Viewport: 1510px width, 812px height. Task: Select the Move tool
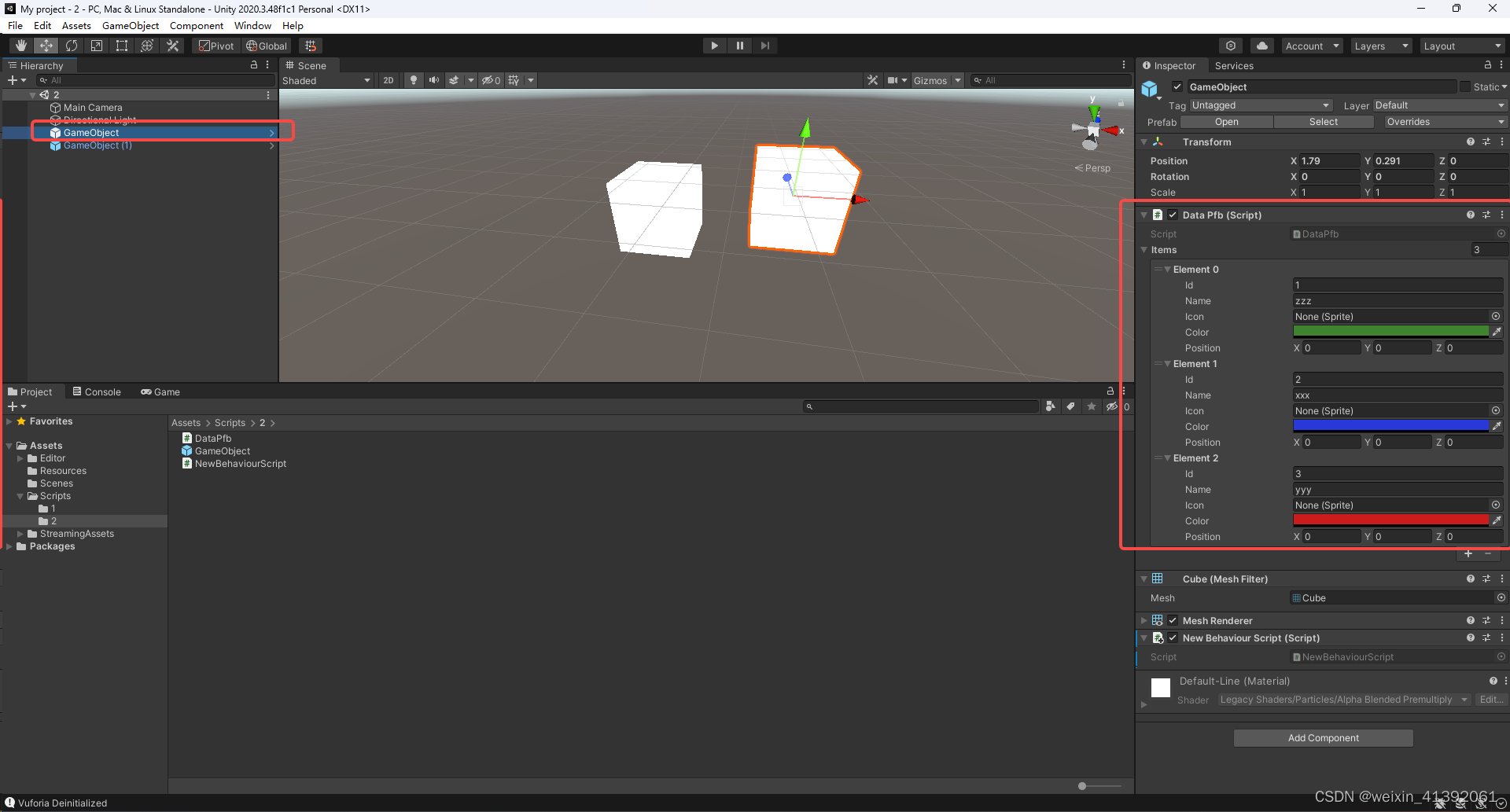tap(46, 46)
